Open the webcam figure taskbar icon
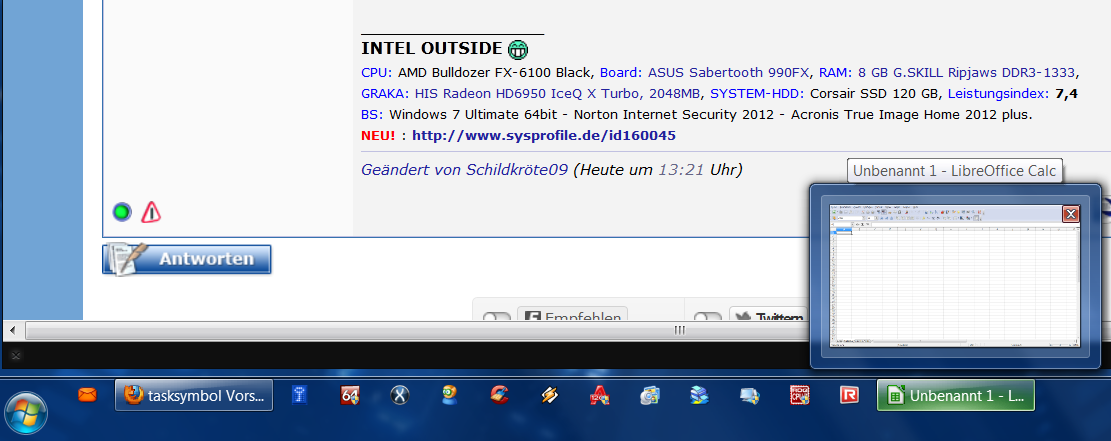The image size is (1111, 441). click(449, 396)
